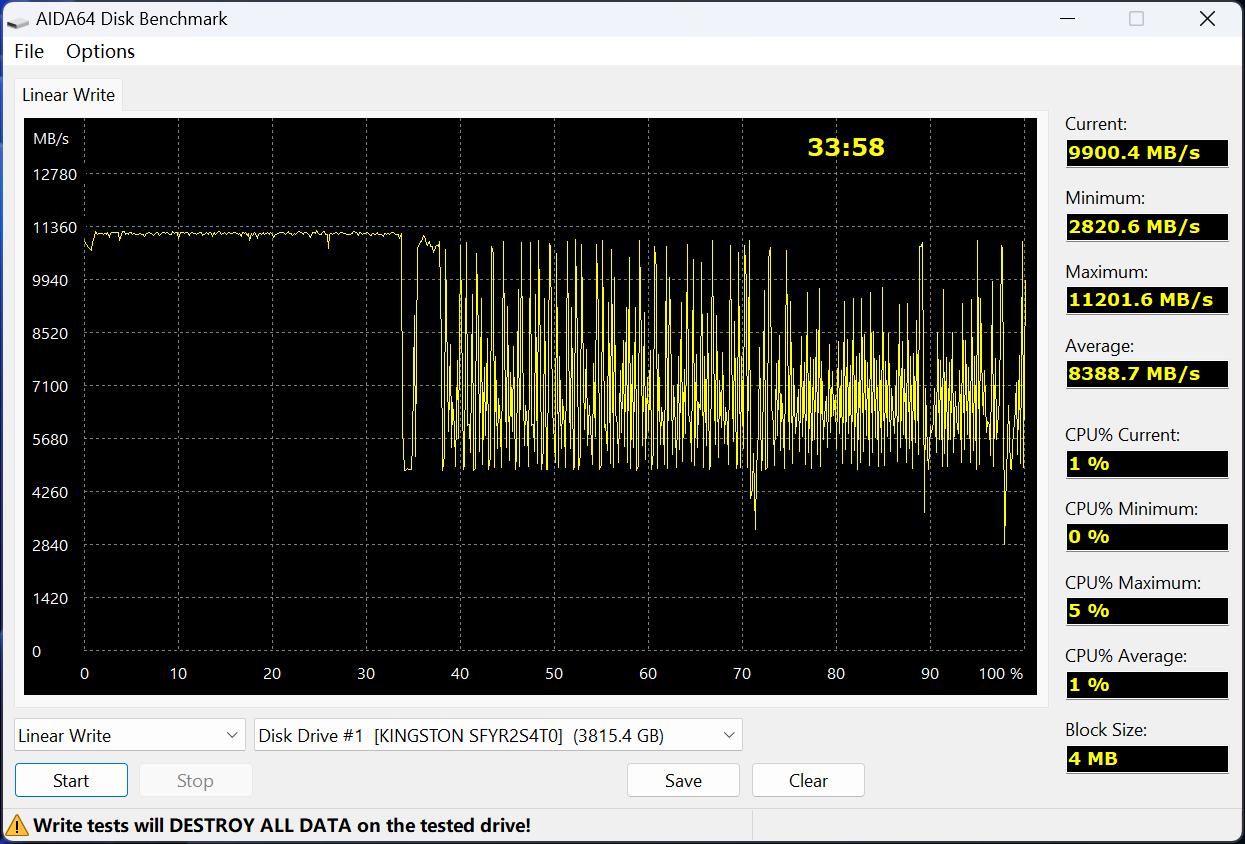
Task: Maximize the AIDA64 Disk Benchmark window
Action: pyautogui.click(x=1136, y=19)
